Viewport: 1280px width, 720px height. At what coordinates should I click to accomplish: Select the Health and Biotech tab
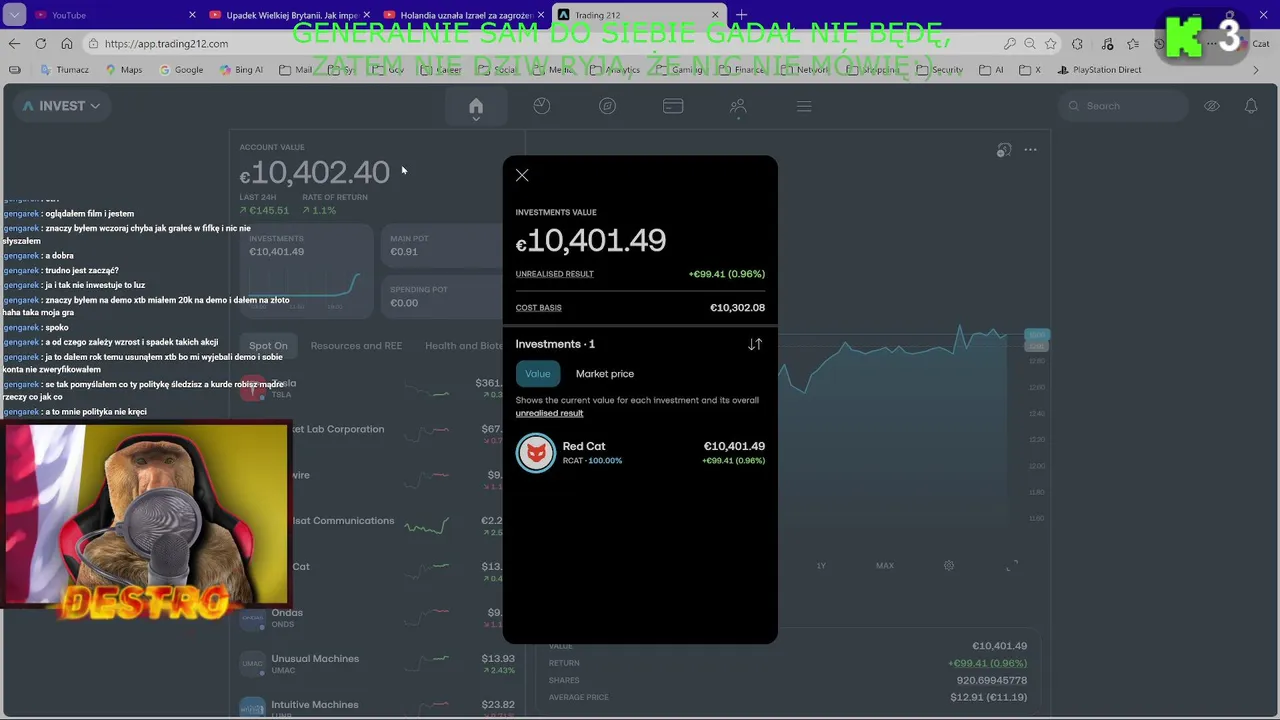point(465,346)
